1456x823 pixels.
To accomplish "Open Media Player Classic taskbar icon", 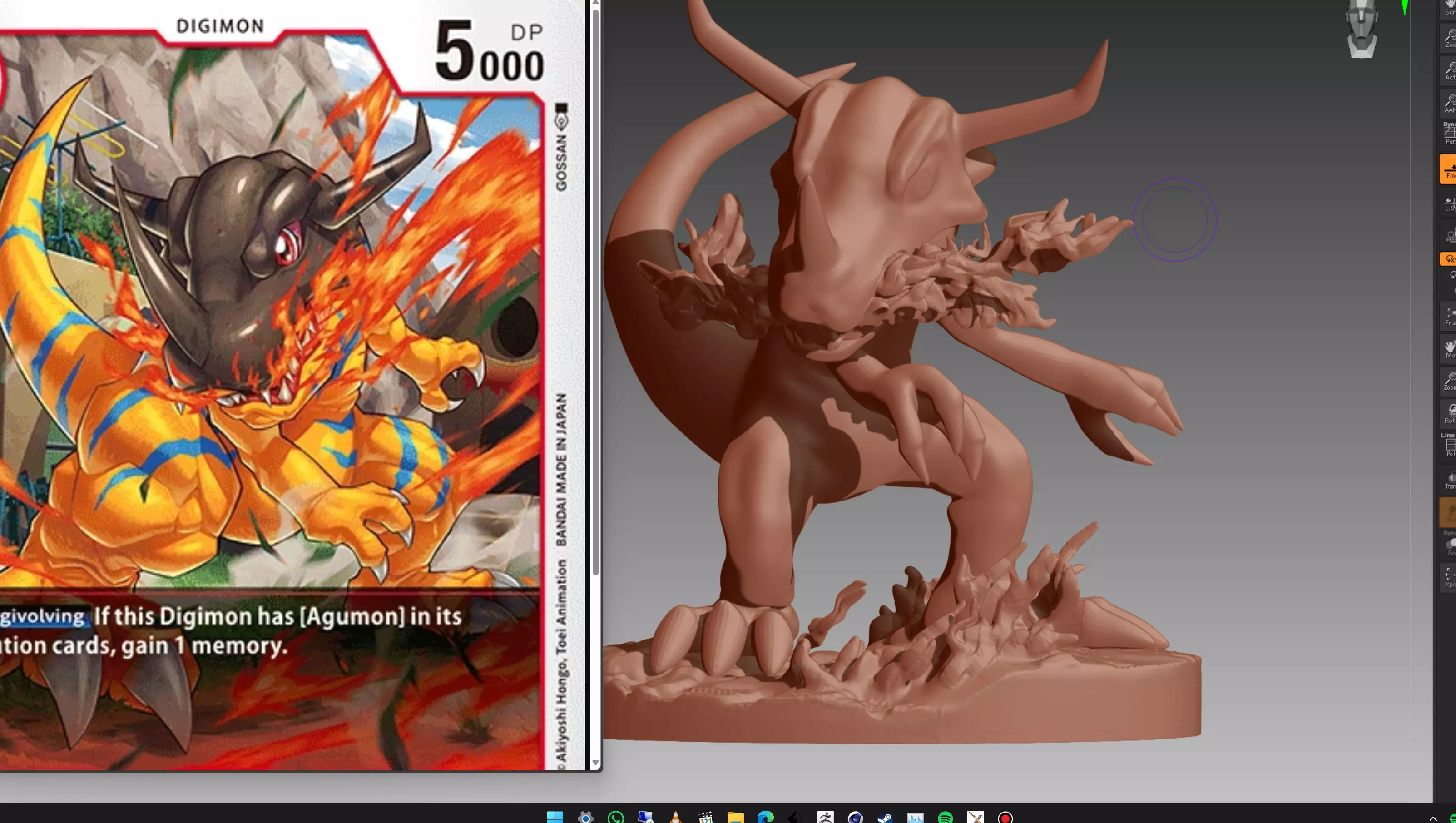I will 705,817.
